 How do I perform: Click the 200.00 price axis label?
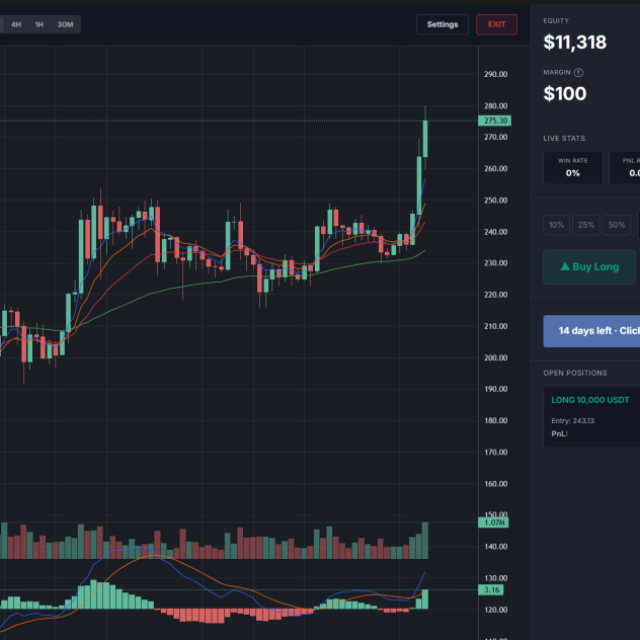tap(496, 358)
